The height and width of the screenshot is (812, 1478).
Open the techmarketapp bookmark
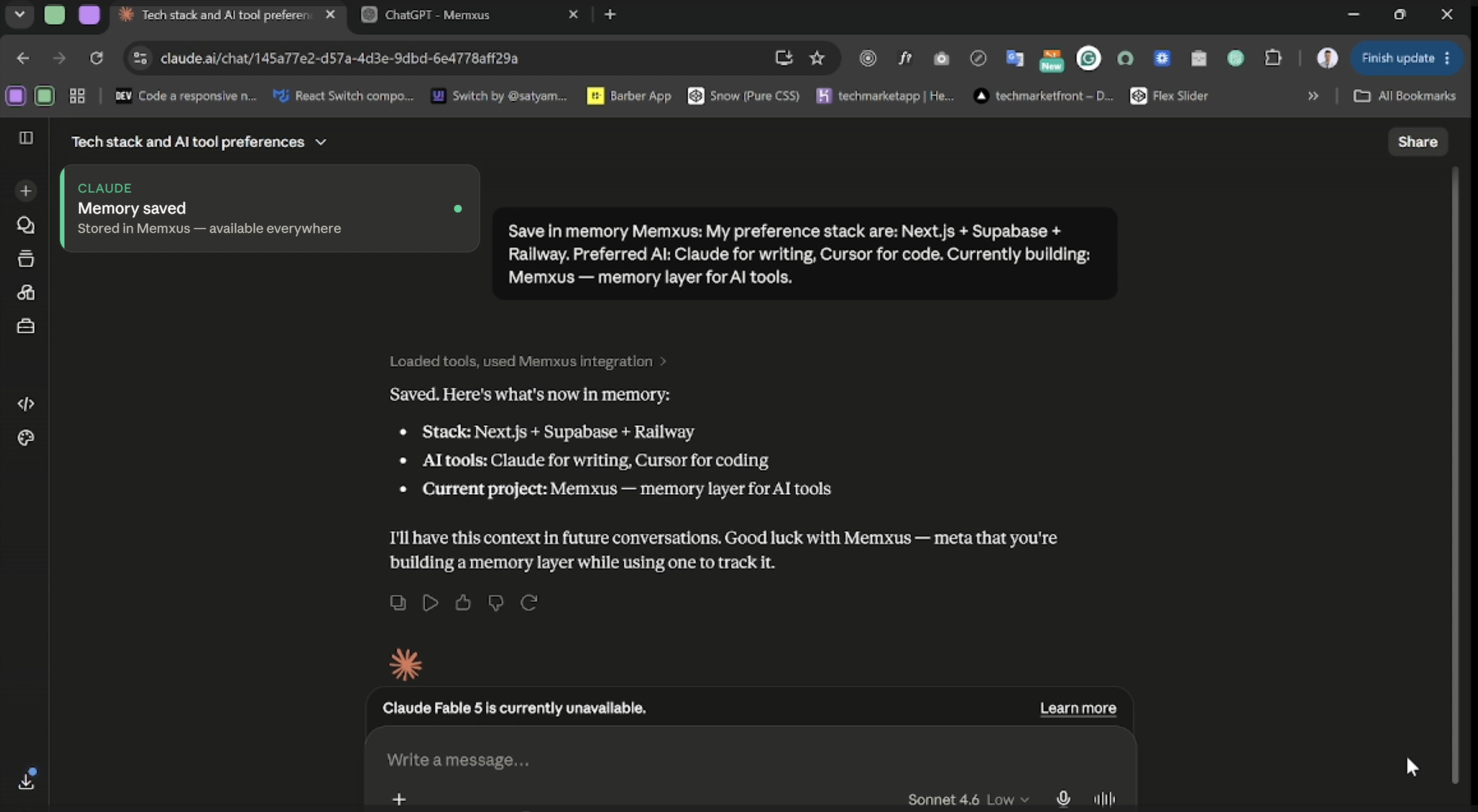pos(885,96)
